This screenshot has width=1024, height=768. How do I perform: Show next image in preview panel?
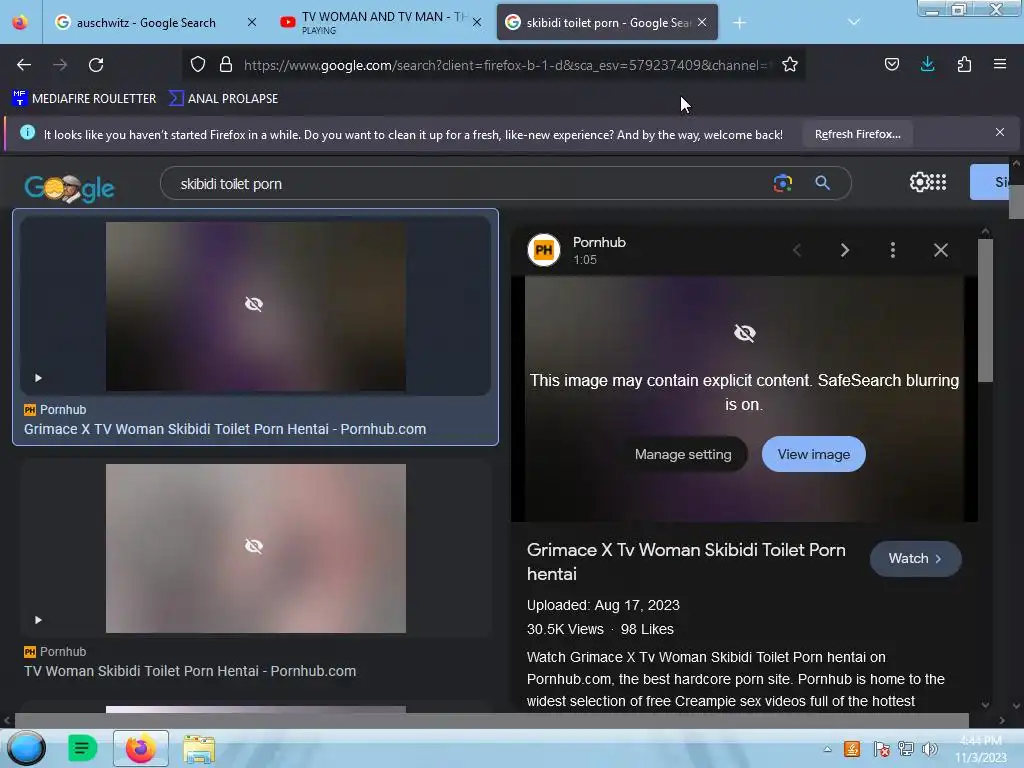[x=844, y=250]
